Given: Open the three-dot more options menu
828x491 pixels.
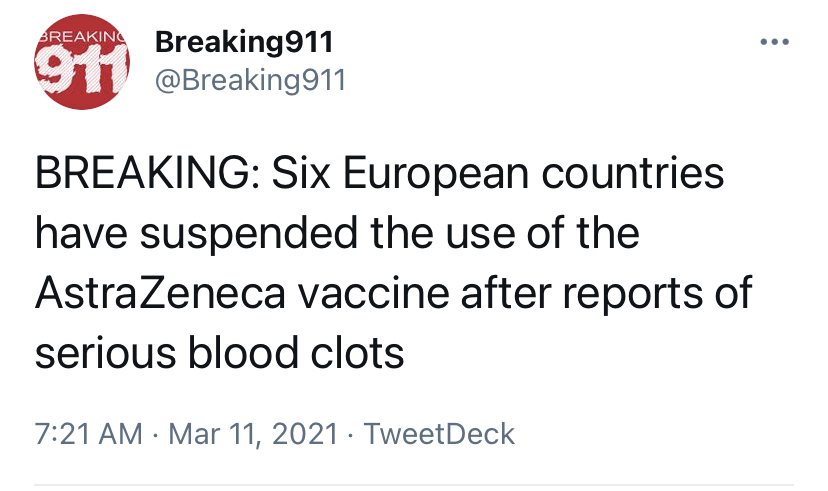Looking at the screenshot, I should click(x=775, y=42).
